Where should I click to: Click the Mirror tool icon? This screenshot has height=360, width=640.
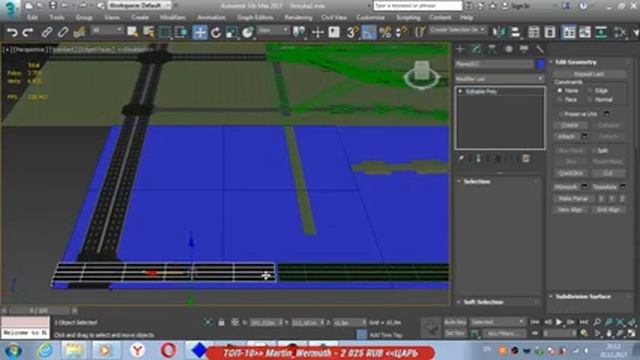click(499, 32)
